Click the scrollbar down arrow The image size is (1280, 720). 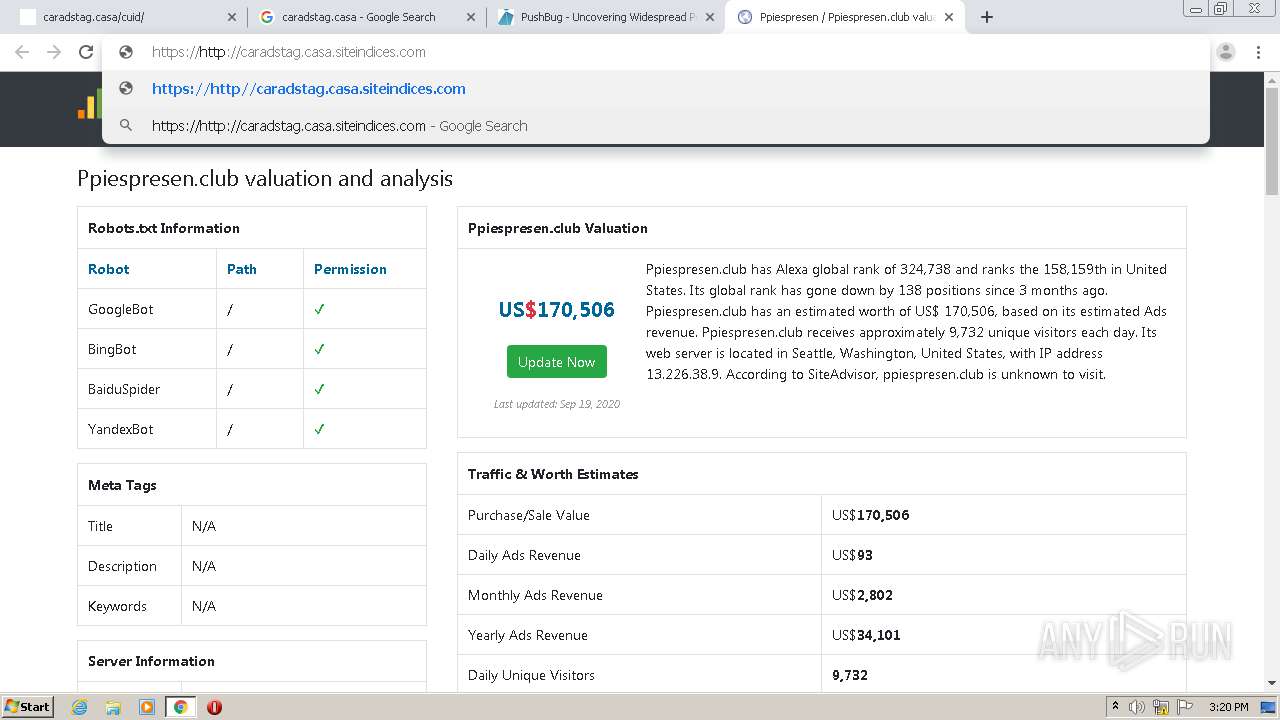(1272, 683)
